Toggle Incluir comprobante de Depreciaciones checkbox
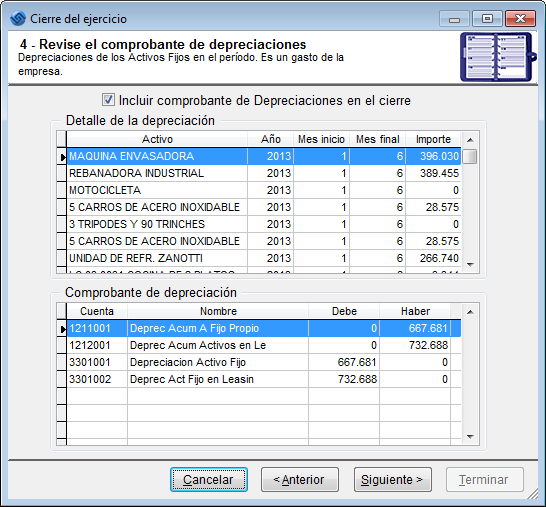 (x=108, y=100)
